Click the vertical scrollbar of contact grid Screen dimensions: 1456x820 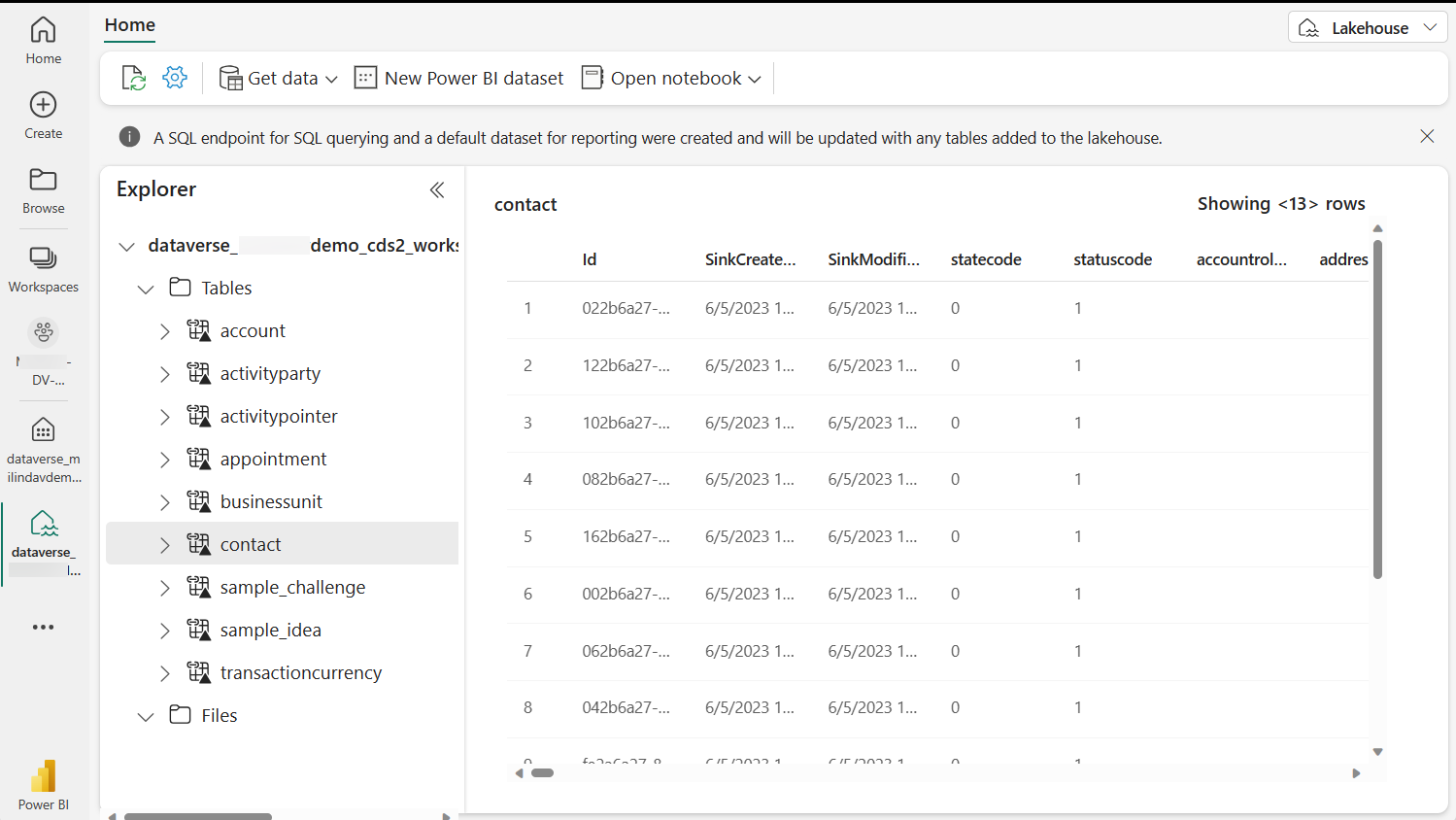(x=1377, y=408)
